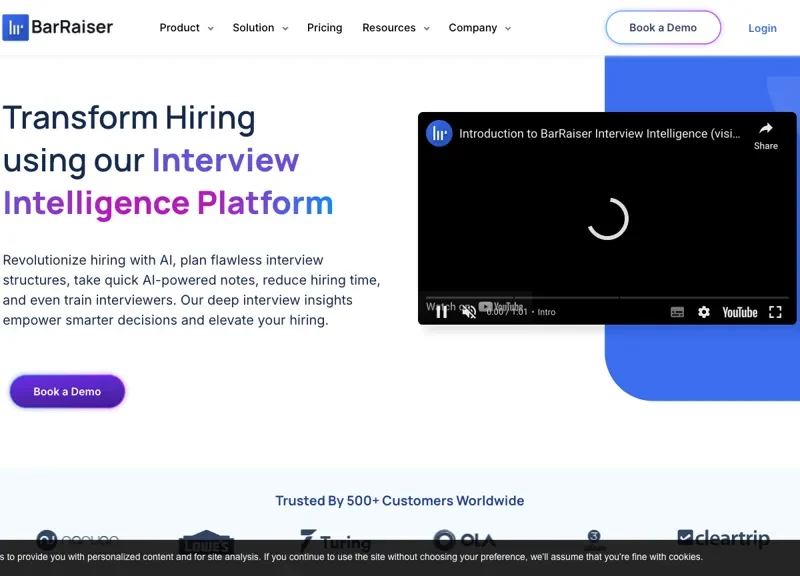Click the Share arrow on video
This screenshot has width=800, height=576.
(766, 134)
